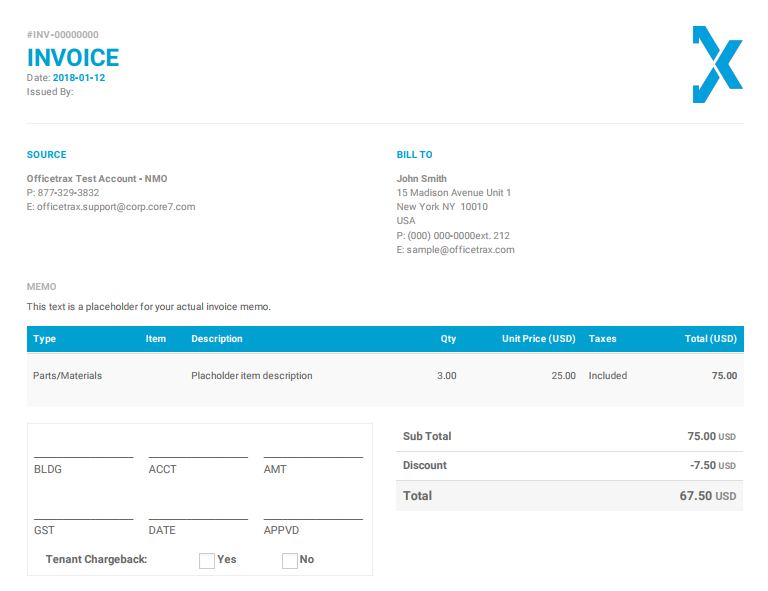This screenshot has width=768, height=591.
Task: Click the DATE blank line field
Action: (198, 512)
